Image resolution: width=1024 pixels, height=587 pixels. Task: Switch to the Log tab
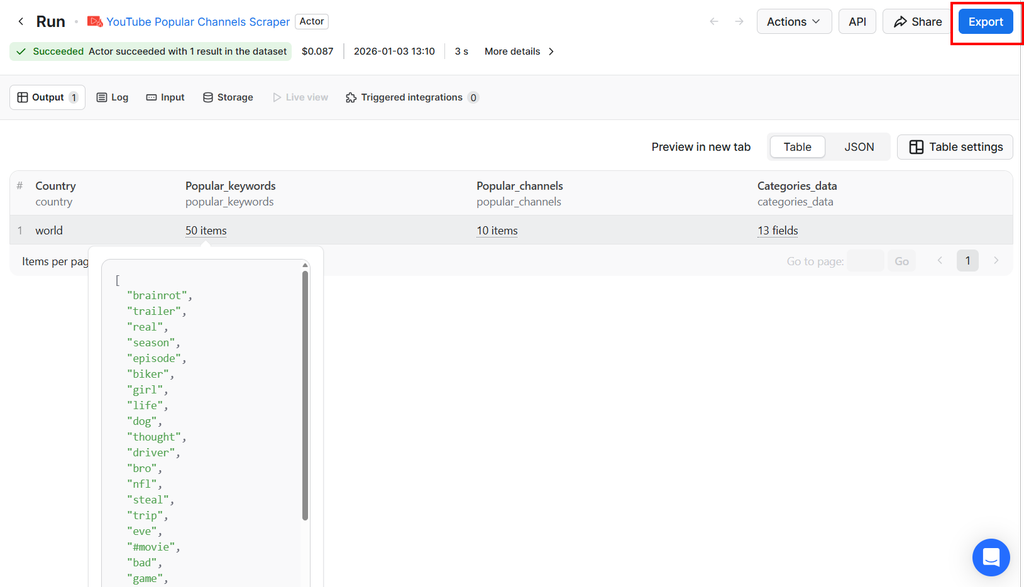[x=112, y=97]
